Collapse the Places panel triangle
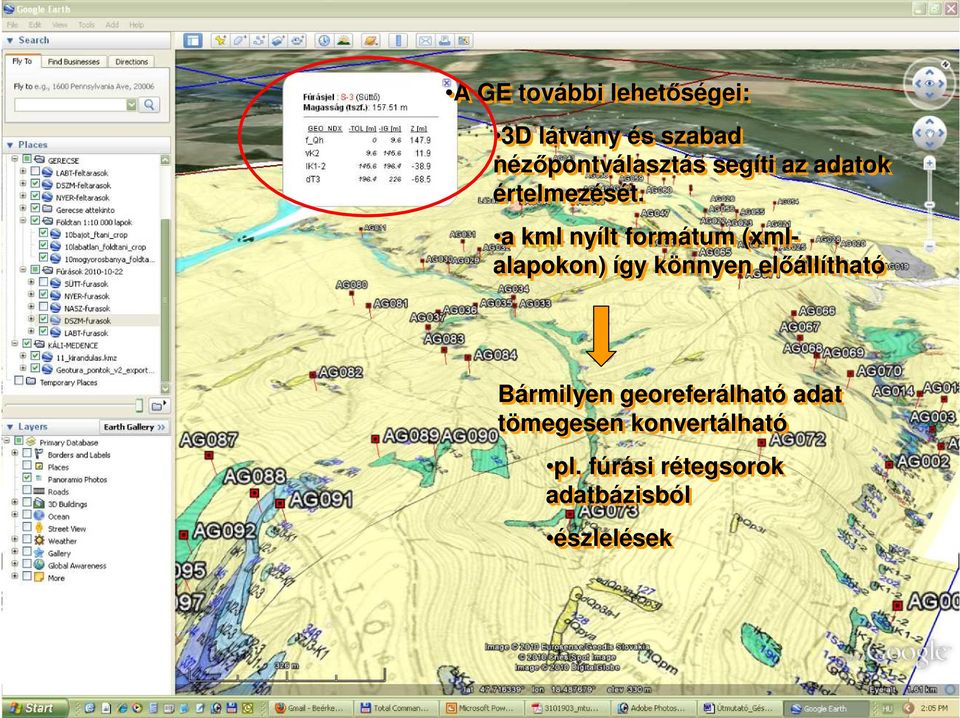 [x=10, y=145]
